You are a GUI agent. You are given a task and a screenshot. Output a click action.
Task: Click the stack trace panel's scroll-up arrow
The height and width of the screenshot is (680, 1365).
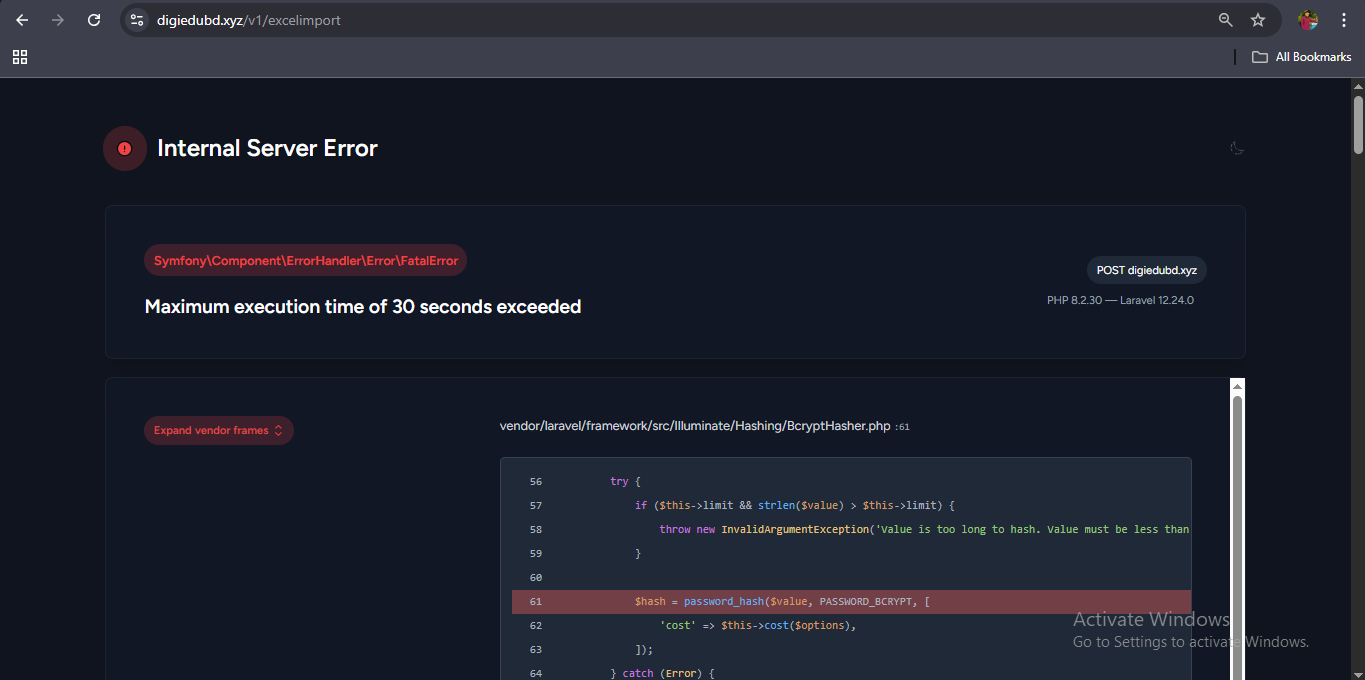[x=1237, y=386]
